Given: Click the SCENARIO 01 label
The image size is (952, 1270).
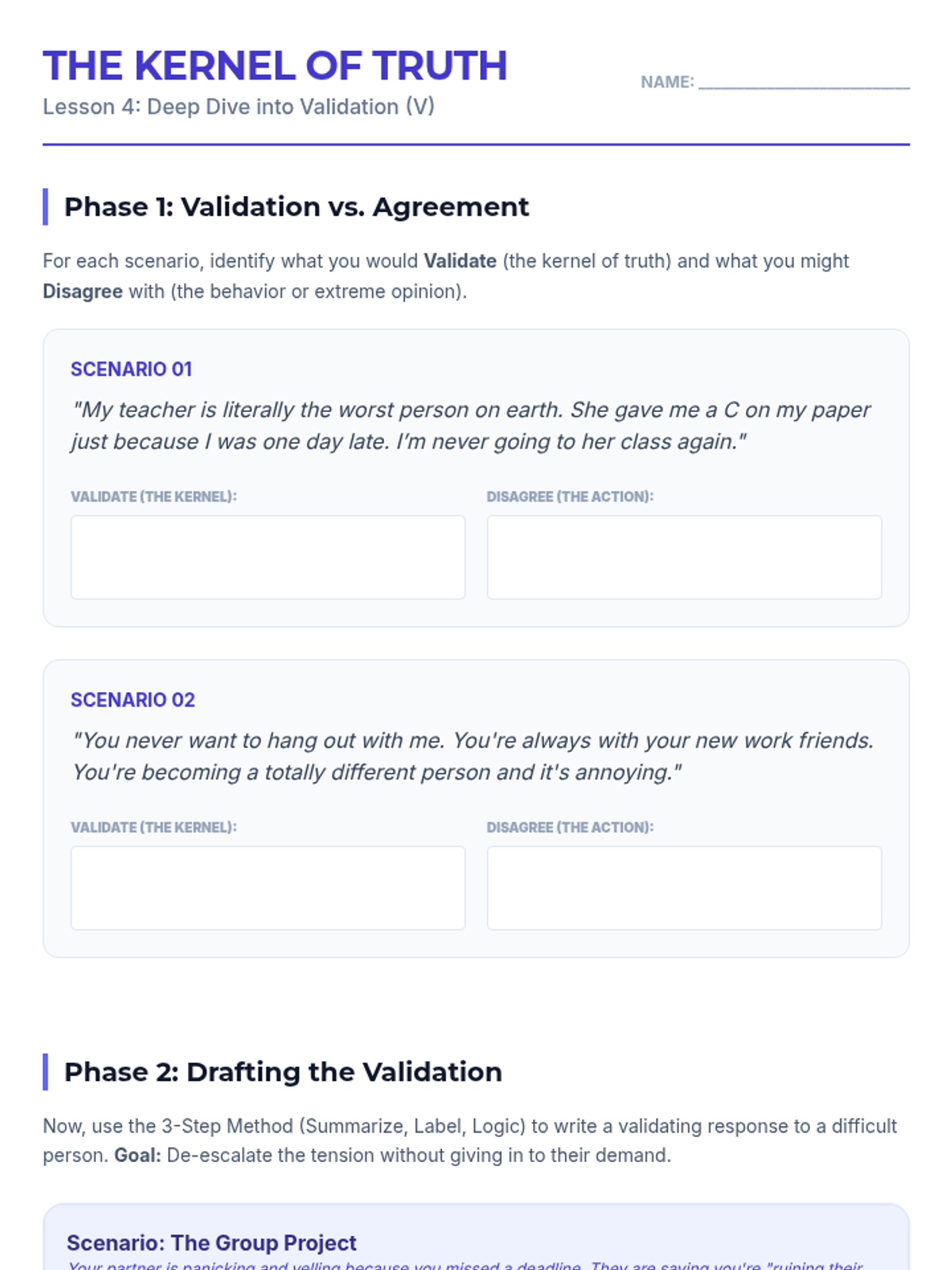Looking at the screenshot, I should coord(131,369).
